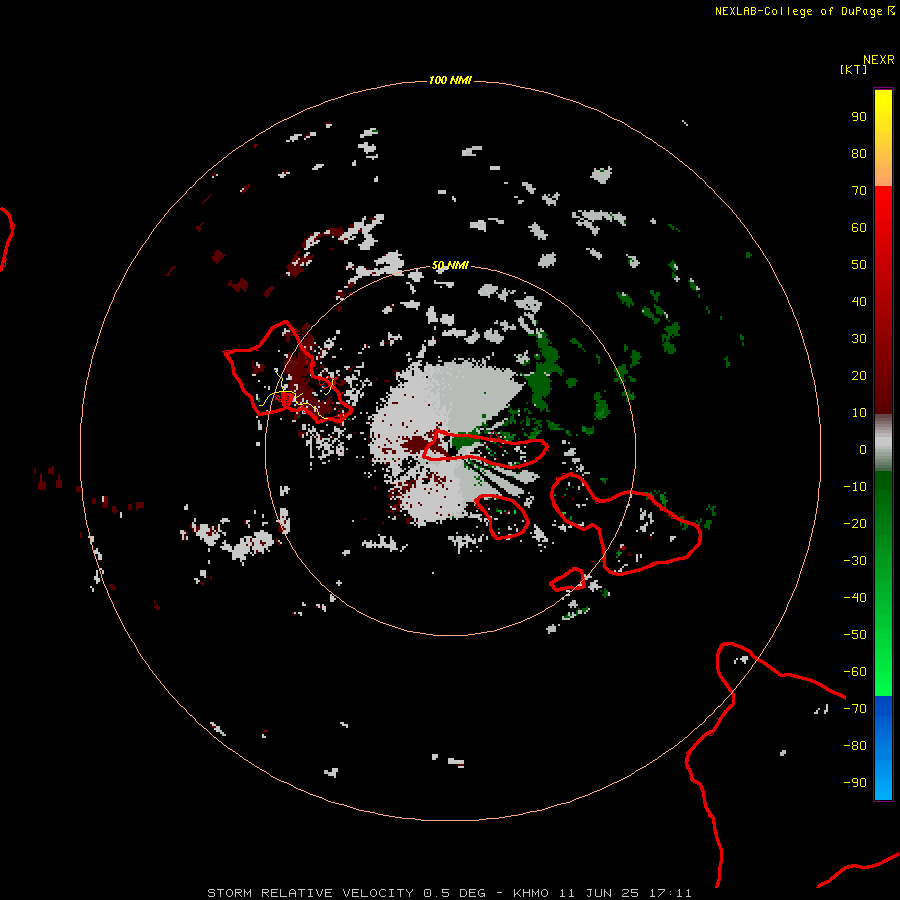900x900 pixels.
Task: Click the large gray velocity echo at radar center
Action: pos(448,442)
